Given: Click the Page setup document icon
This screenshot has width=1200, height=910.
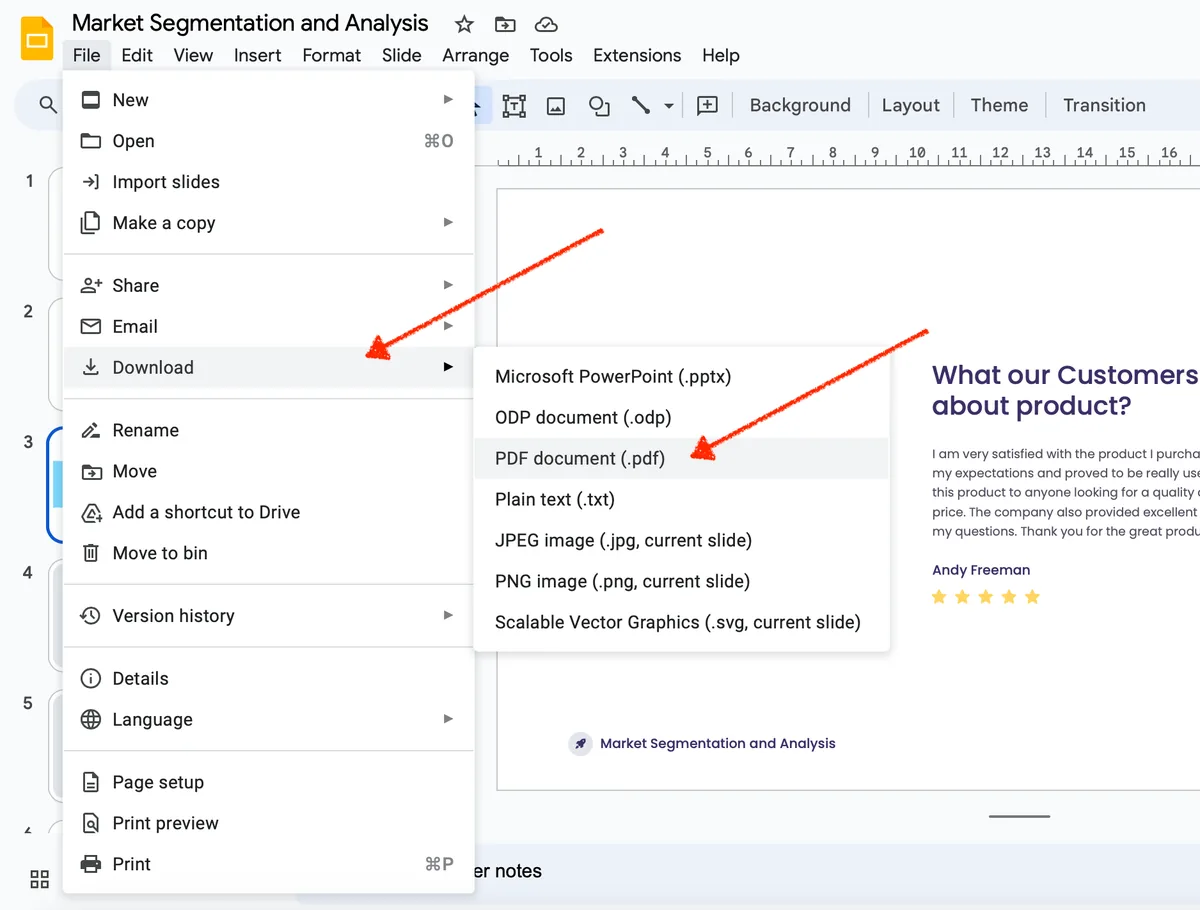Looking at the screenshot, I should click(91, 782).
